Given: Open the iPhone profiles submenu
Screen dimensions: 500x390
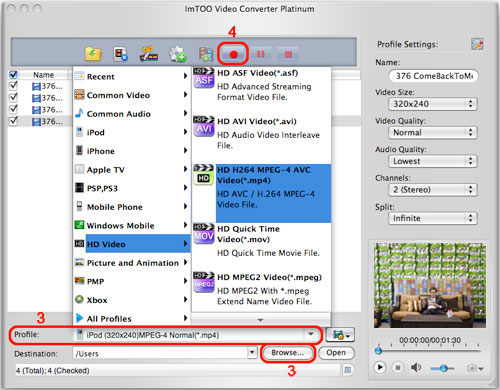Looking at the screenshot, I should coord(132,151).
